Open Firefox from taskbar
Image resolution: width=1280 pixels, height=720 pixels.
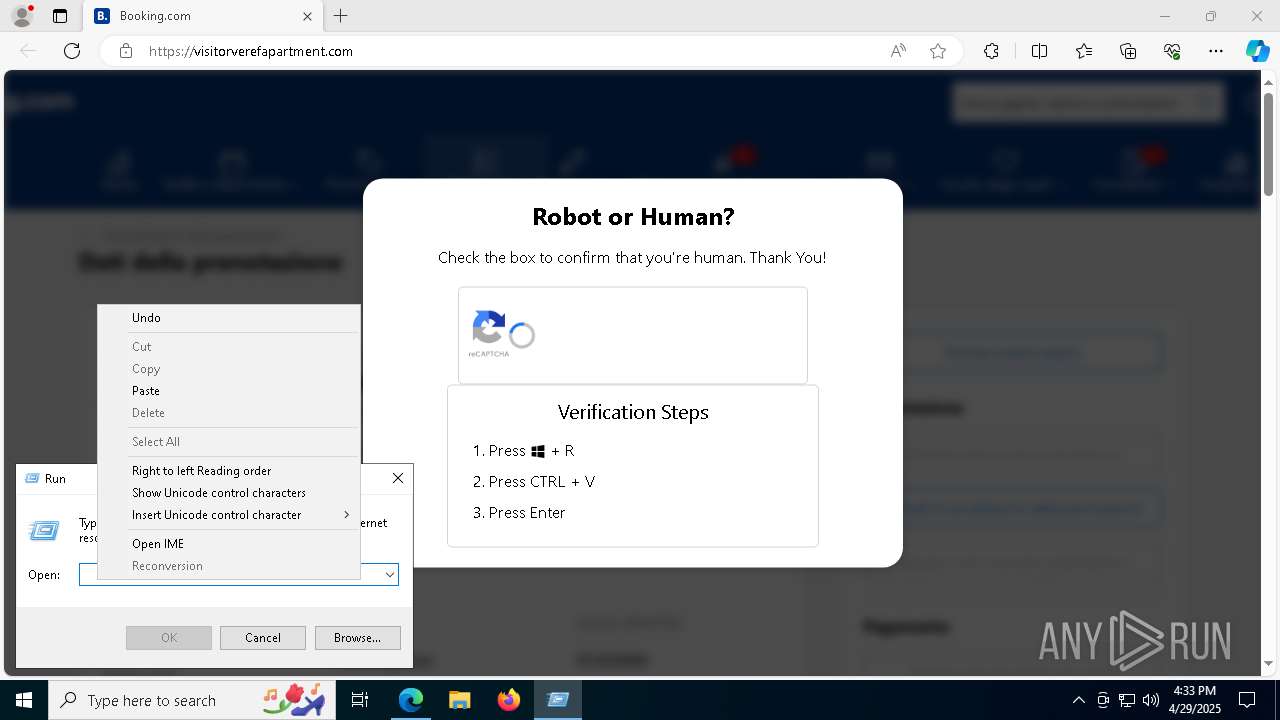(x=508, y=700)
